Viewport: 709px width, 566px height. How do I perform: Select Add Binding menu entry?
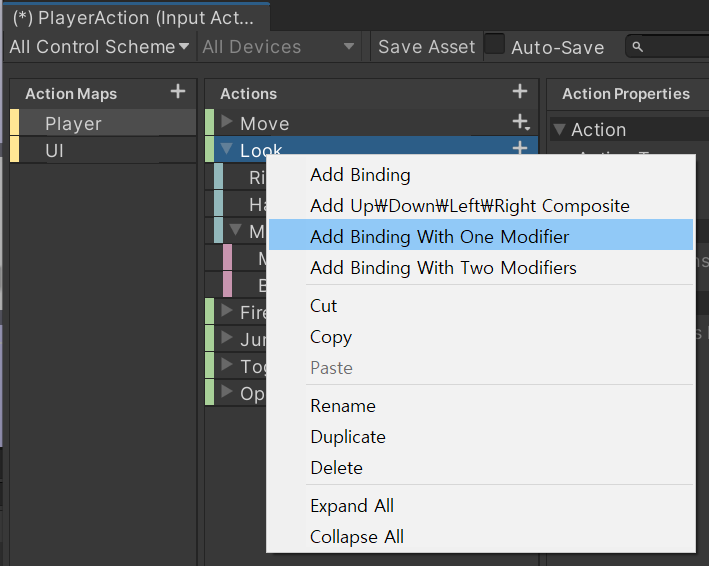360,175
